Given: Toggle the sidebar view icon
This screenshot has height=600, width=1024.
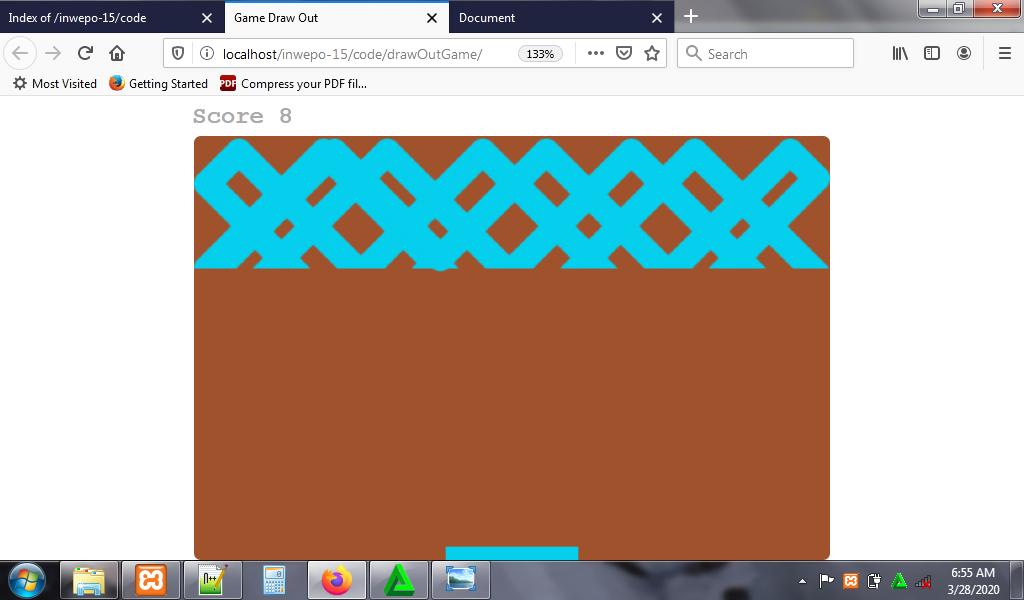Looking at the screenshot, I should [932, 54].
